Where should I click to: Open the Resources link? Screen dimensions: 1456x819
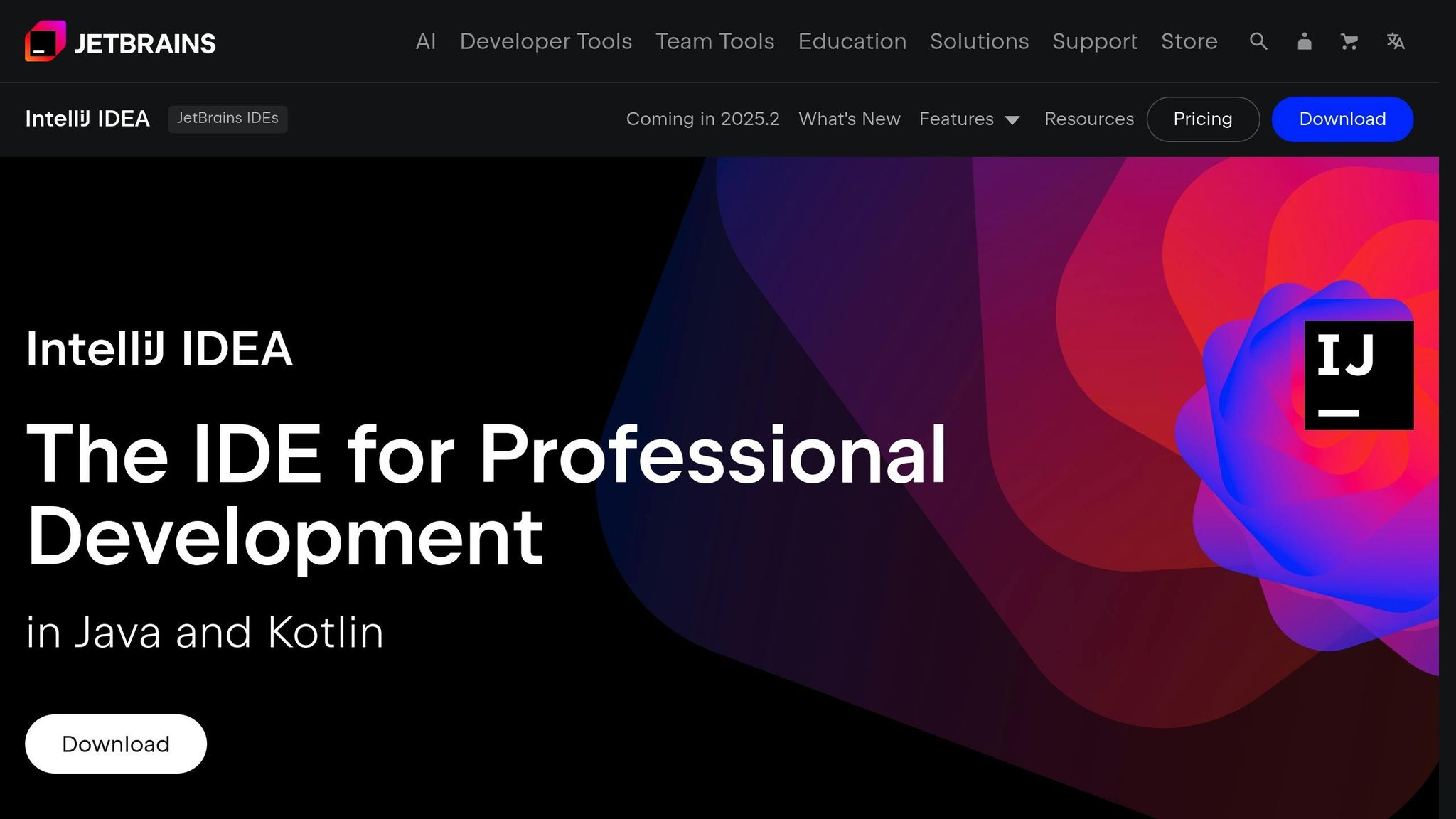point(1088,119)
